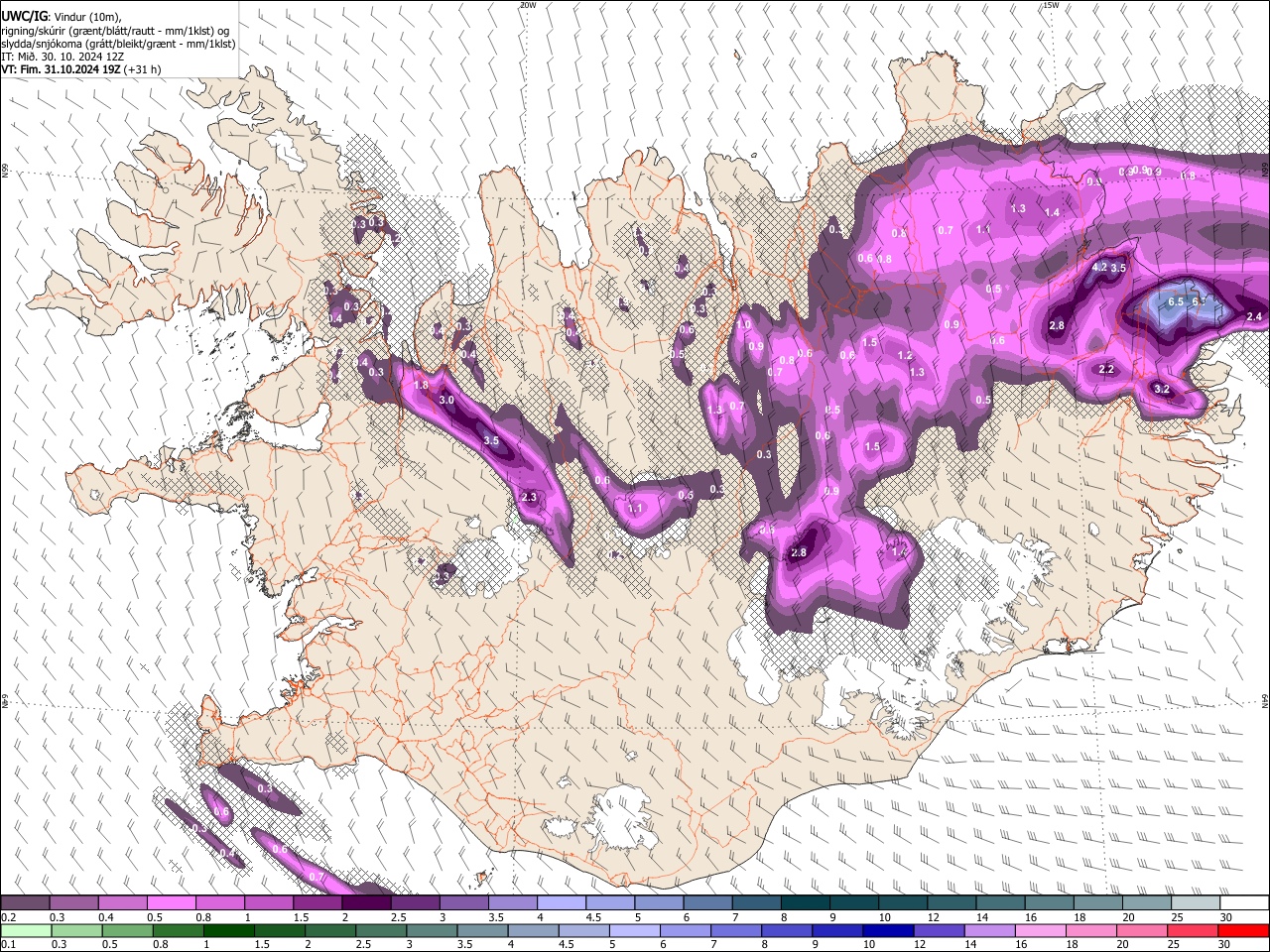Click the 6.5 precipitation value in the east
Screen dimensions: 1270x952
(x=1177, y=301)
